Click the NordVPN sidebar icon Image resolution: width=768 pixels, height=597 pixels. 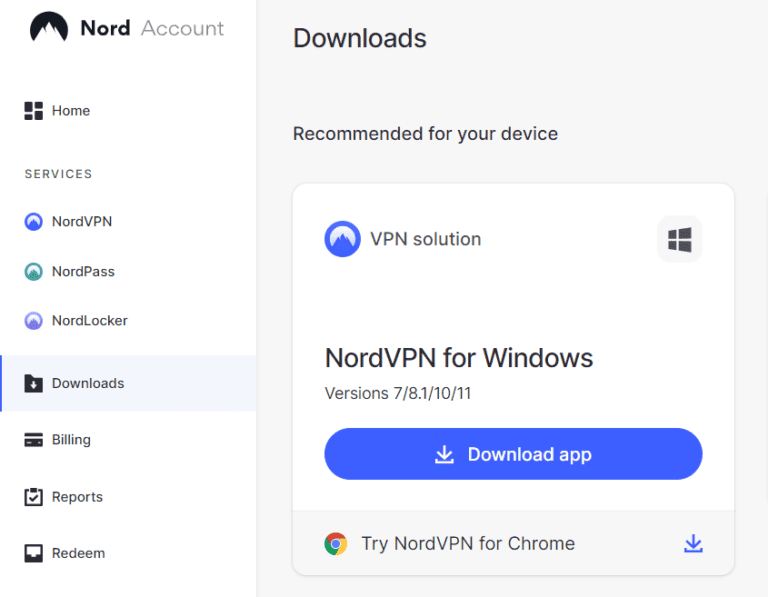point(34,222)
